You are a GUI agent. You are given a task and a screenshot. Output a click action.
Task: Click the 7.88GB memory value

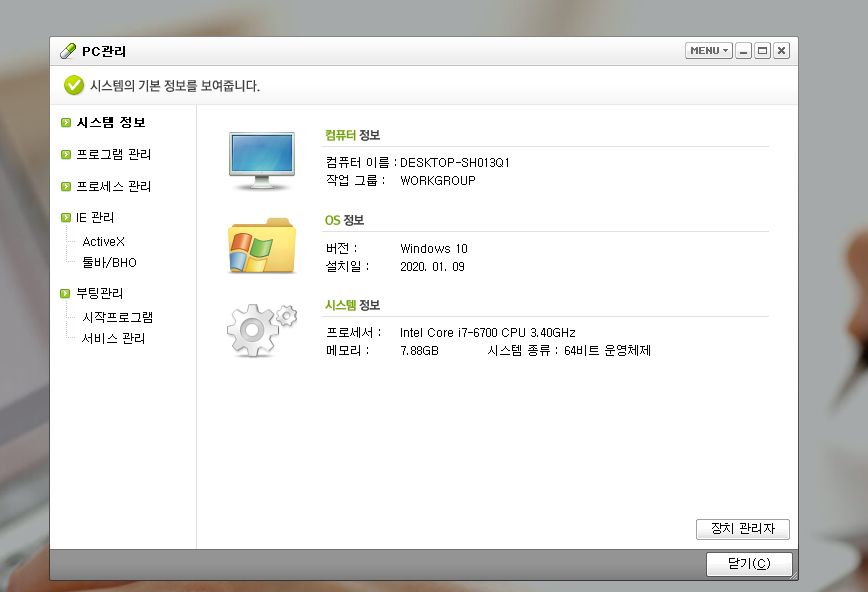pyautogui.click(x=419, y=351)
